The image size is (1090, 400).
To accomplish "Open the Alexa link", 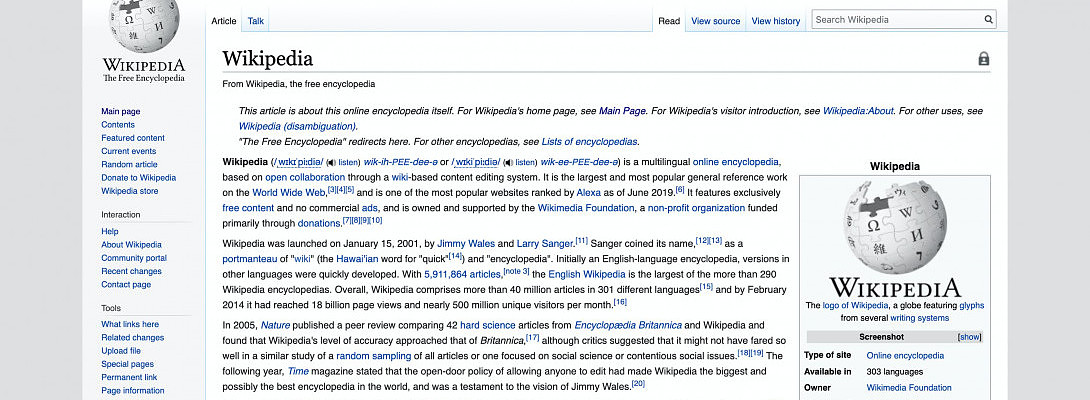I will coord(589,193).
